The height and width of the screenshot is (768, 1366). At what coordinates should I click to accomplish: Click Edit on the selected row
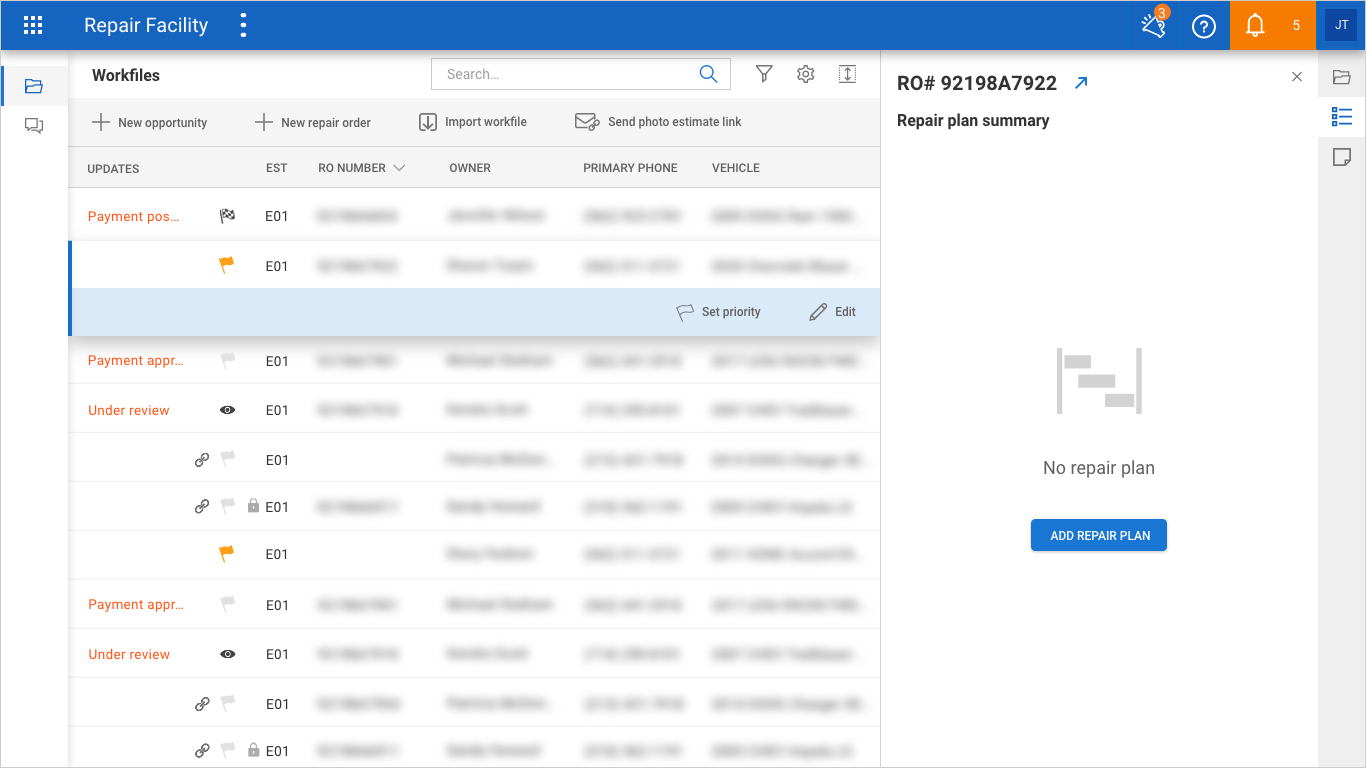point(832,312)
